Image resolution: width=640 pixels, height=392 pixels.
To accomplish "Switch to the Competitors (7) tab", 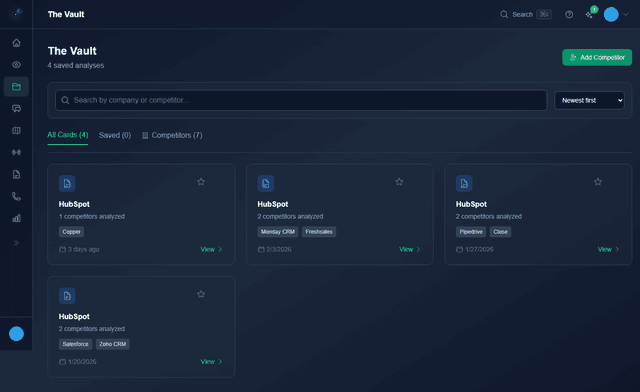I will point(172,135).
